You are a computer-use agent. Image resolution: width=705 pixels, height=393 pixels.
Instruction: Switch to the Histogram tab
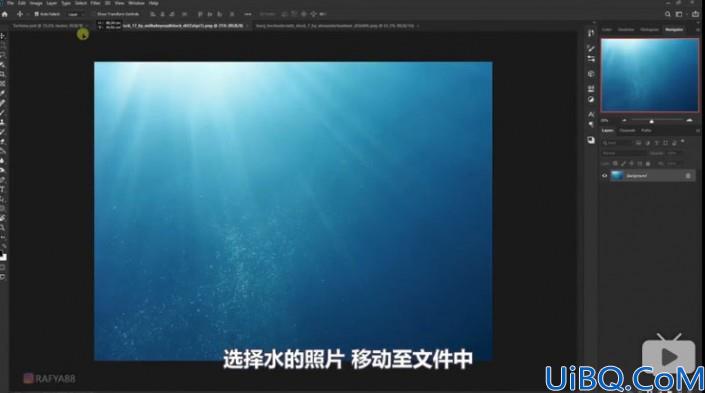click(649, 30)
